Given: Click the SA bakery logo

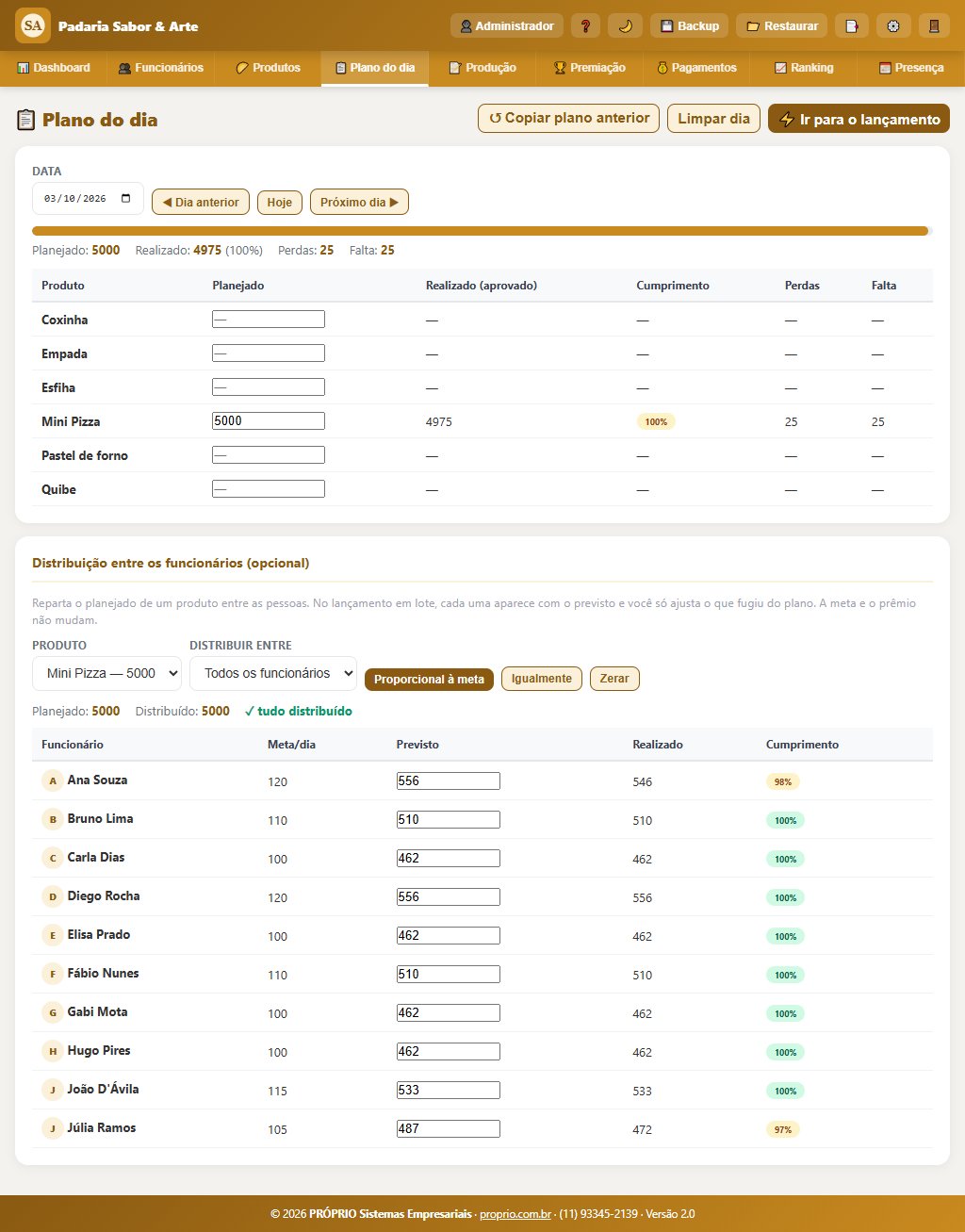Looking at the screenshot, I should coord(33,25).
